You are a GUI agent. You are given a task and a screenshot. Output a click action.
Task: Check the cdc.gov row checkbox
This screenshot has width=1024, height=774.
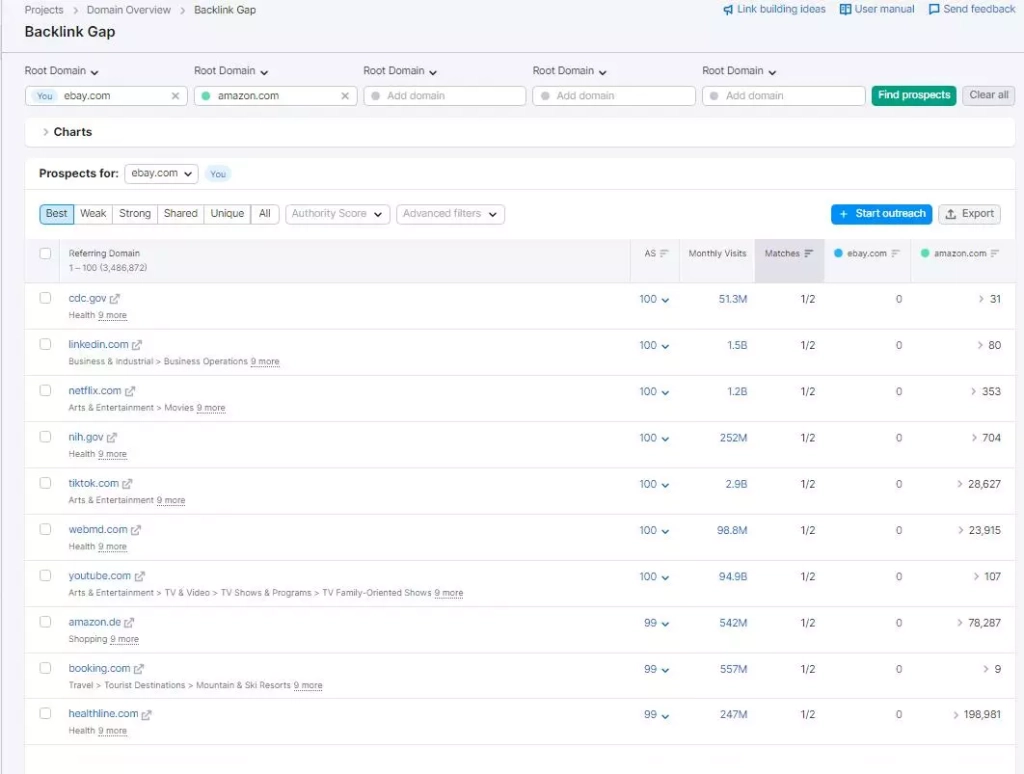pos(45,298)
